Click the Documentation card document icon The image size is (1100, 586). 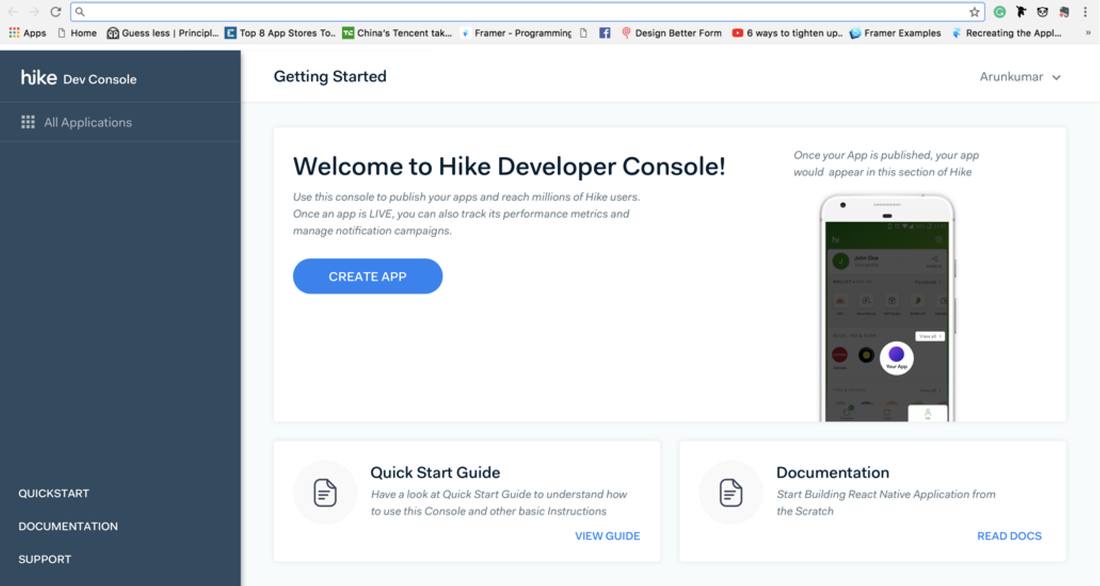pos(731,493)
